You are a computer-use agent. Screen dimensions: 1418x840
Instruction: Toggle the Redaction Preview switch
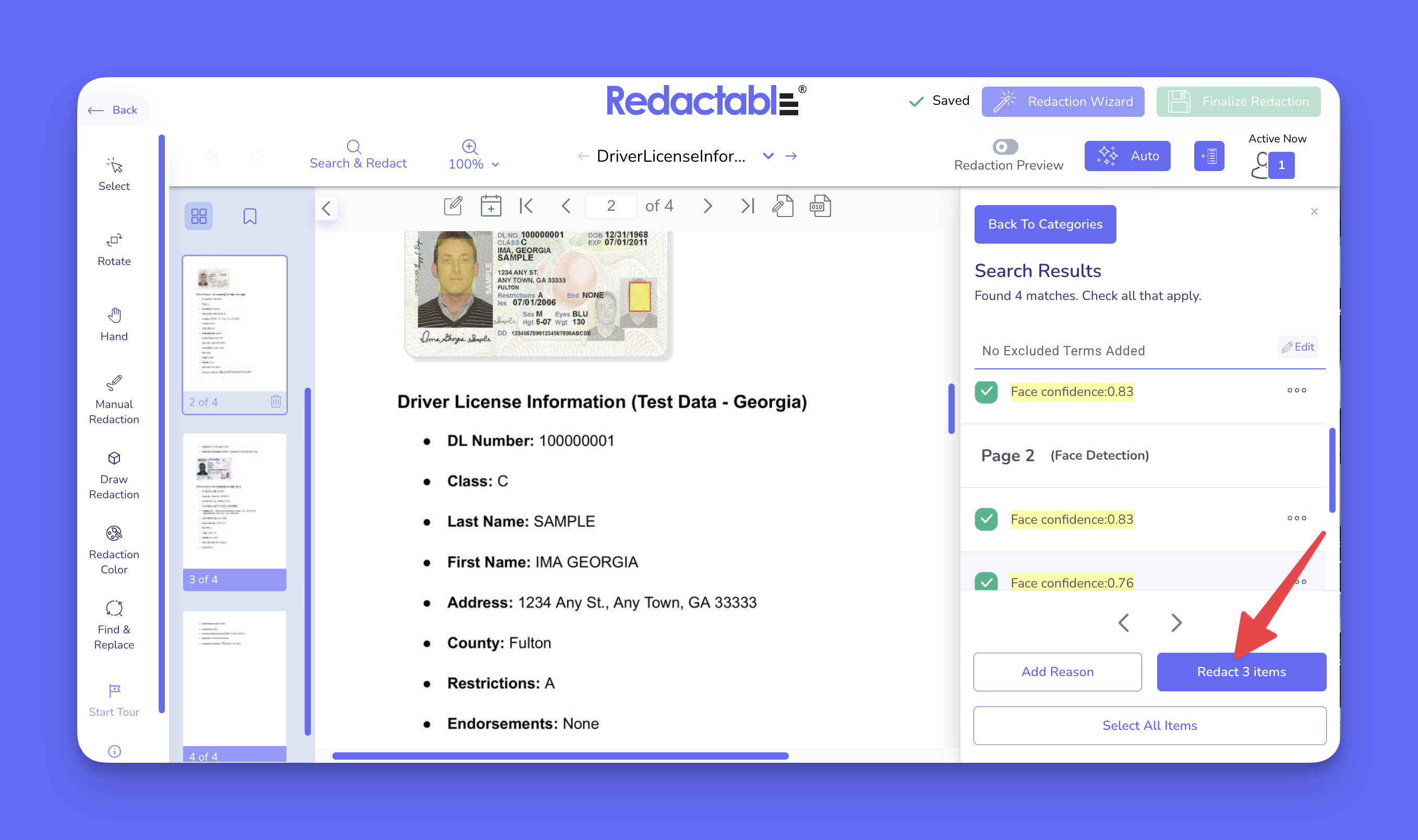click(1005, 147)
